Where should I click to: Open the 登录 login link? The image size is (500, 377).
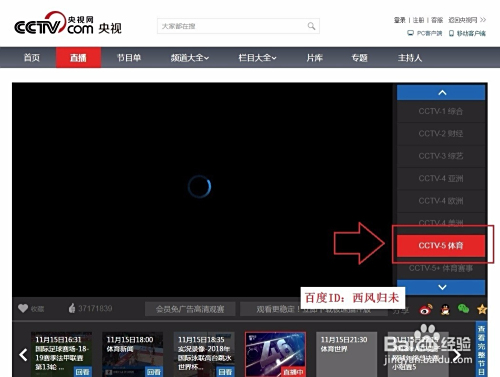click(400, 20)
